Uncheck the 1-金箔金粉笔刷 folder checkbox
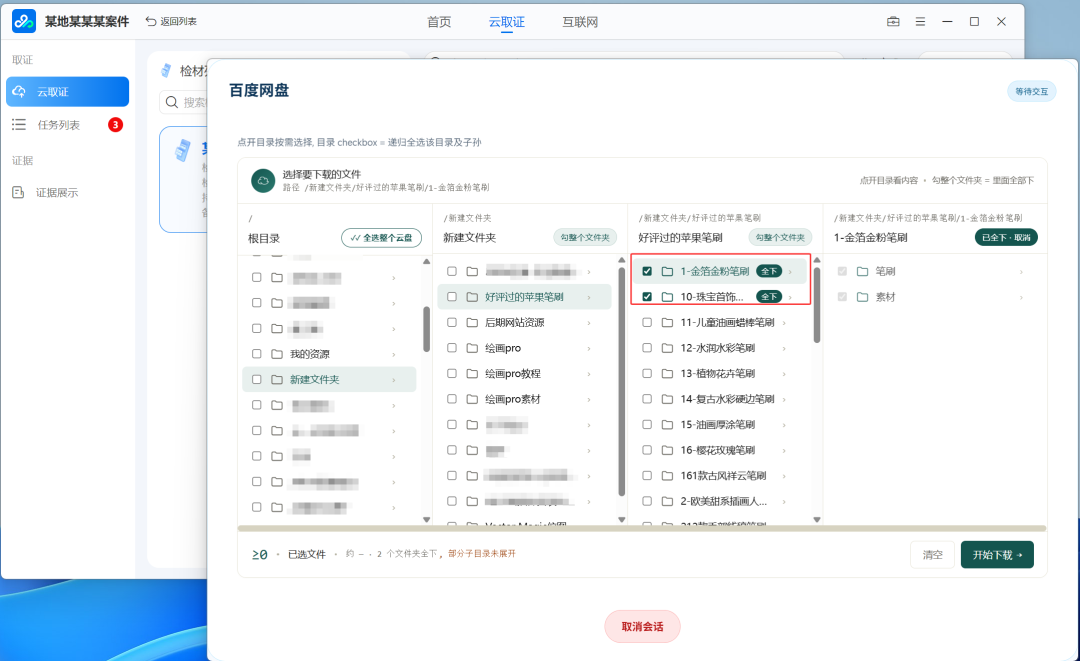 647,271
